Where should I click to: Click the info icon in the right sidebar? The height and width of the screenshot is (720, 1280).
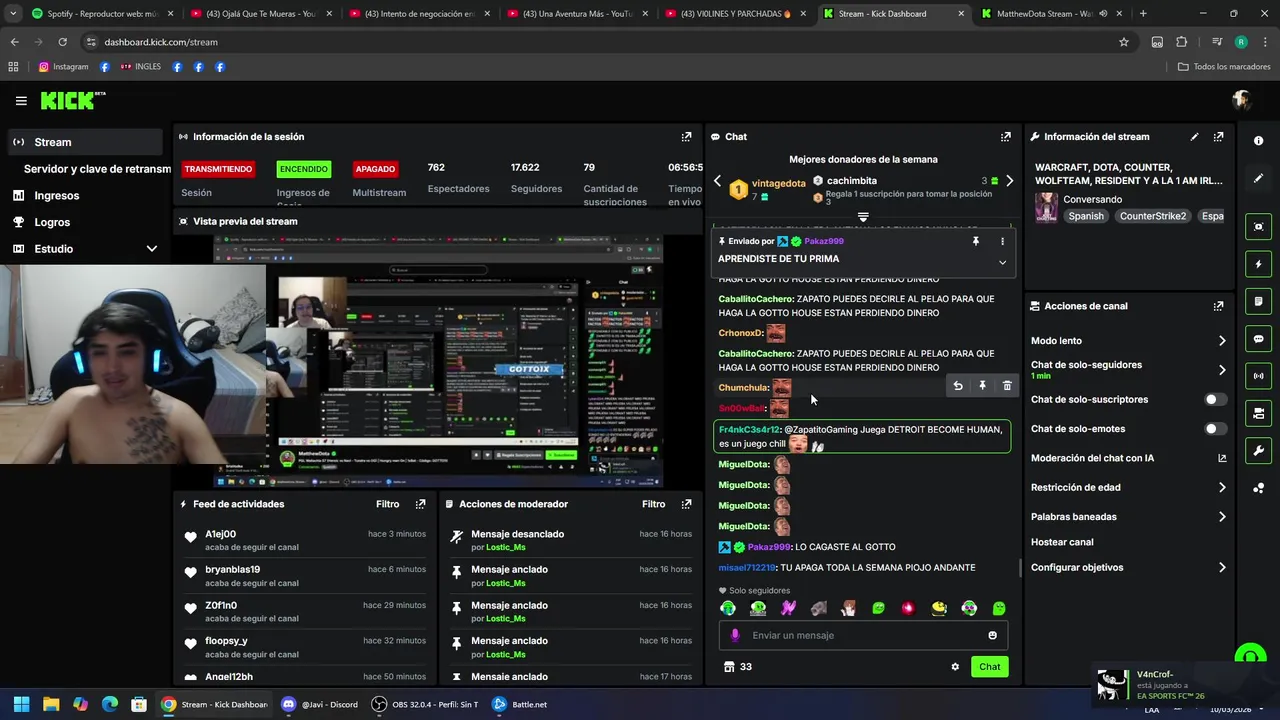[x=1258, y=141]
